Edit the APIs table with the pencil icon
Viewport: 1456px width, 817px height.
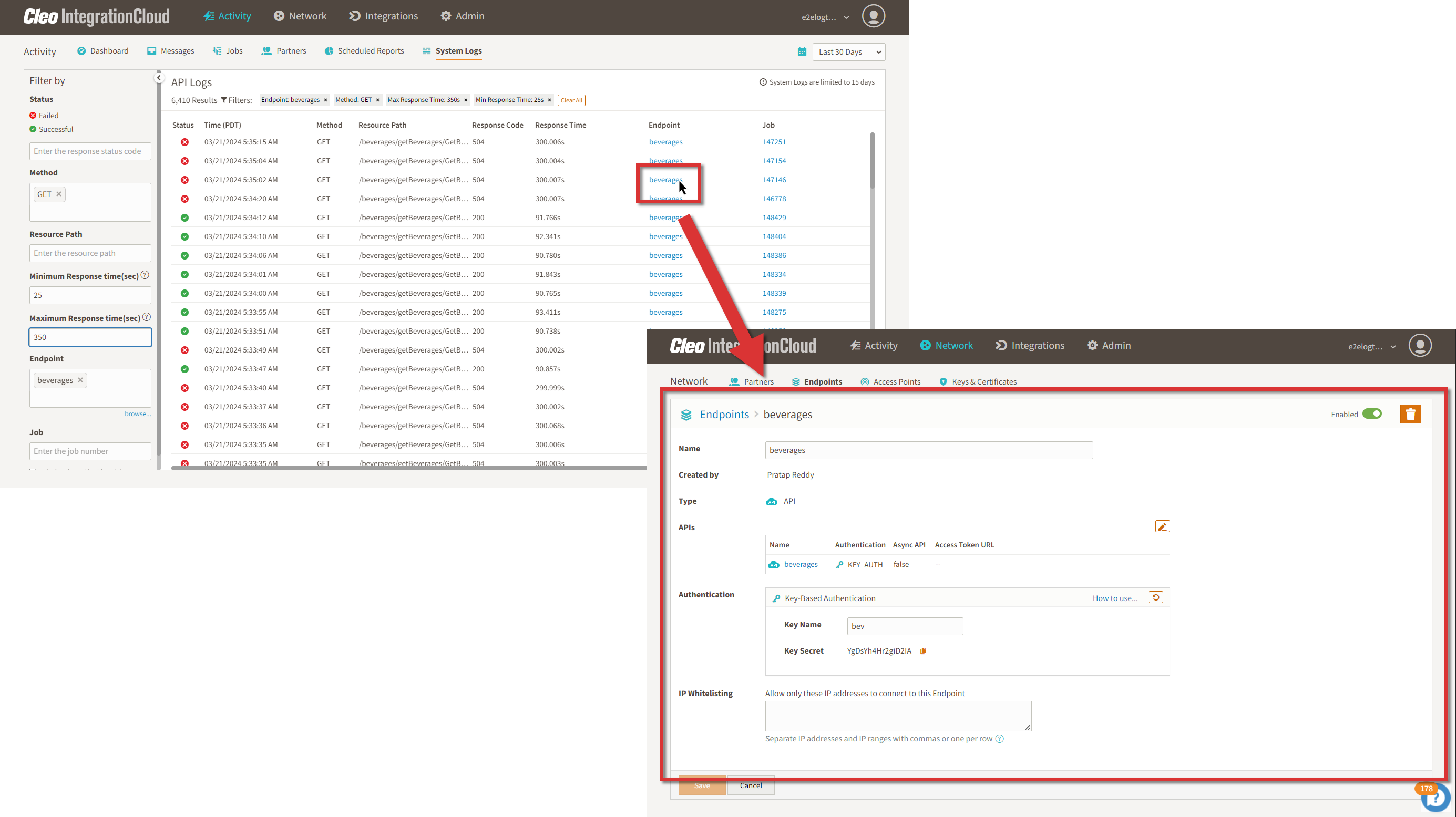[x=1162, y=526]
